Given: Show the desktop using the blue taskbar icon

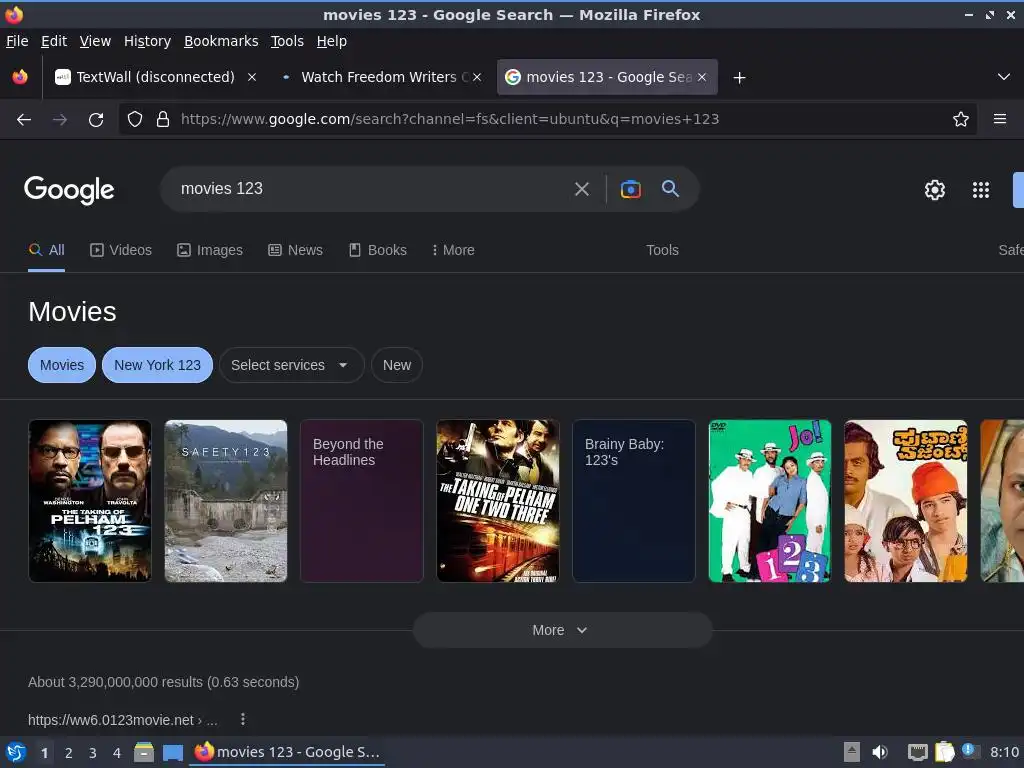Looking at the screenshot, I should [173, 752].
